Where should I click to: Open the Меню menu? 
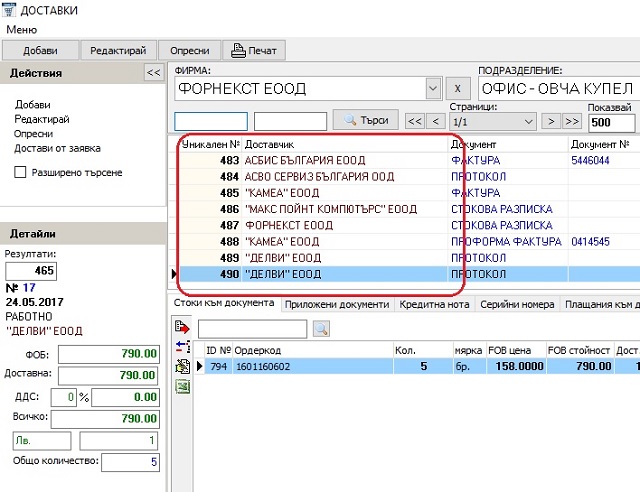click(22, 30)
